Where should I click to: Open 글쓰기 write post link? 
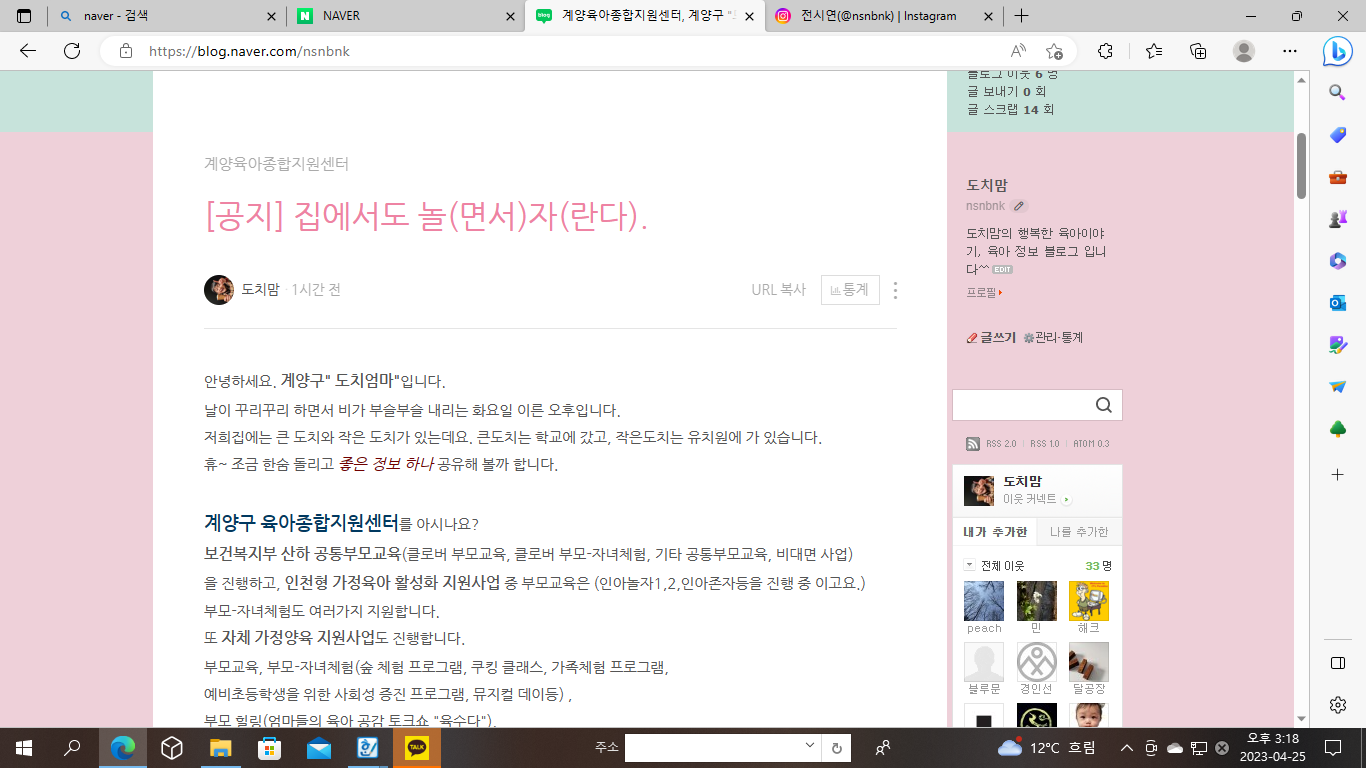point(991,338)
